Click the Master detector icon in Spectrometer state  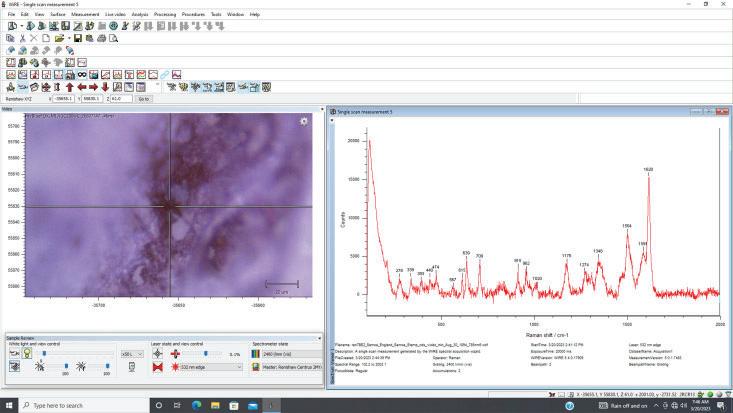(255, 367)
